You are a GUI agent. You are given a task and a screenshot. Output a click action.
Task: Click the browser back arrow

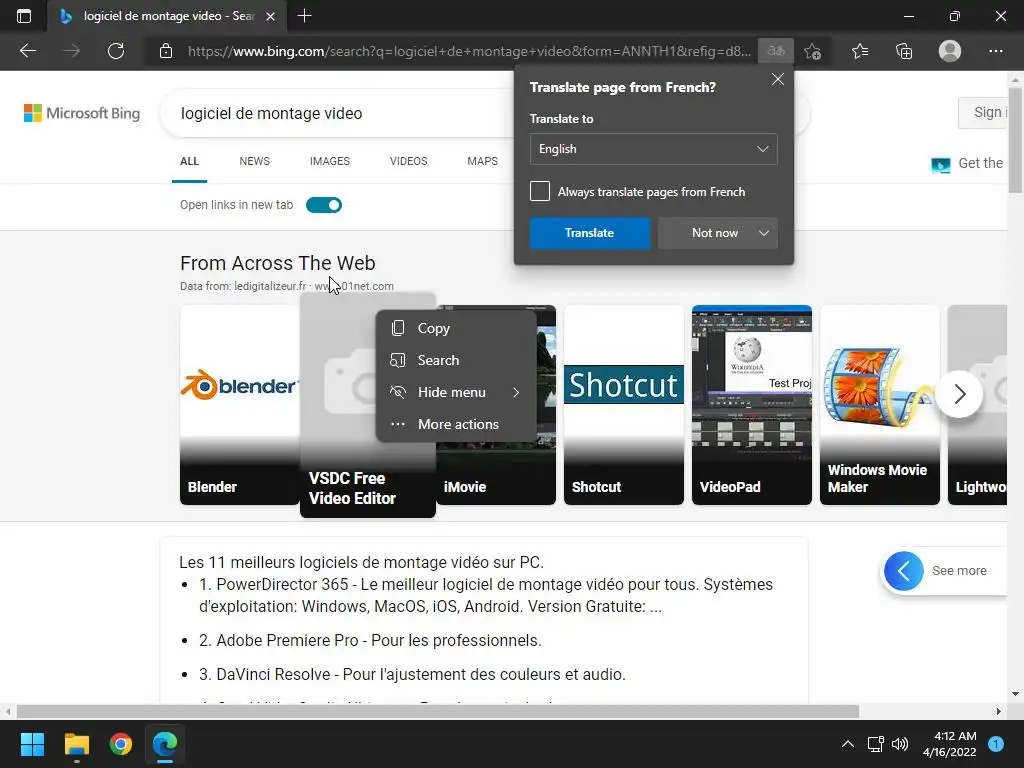coord(27,51)
